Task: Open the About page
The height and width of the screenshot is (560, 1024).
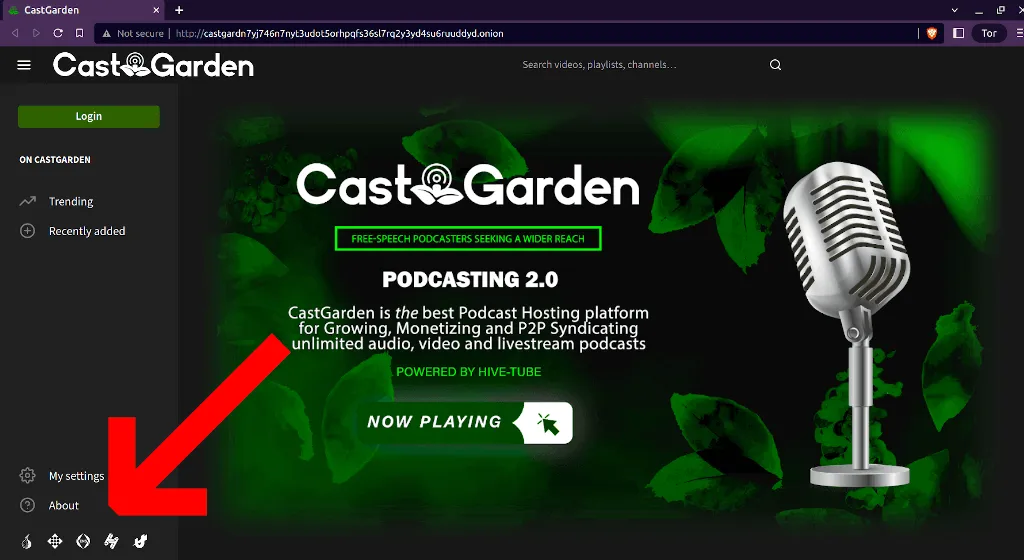Action: (x=63, y=505)
